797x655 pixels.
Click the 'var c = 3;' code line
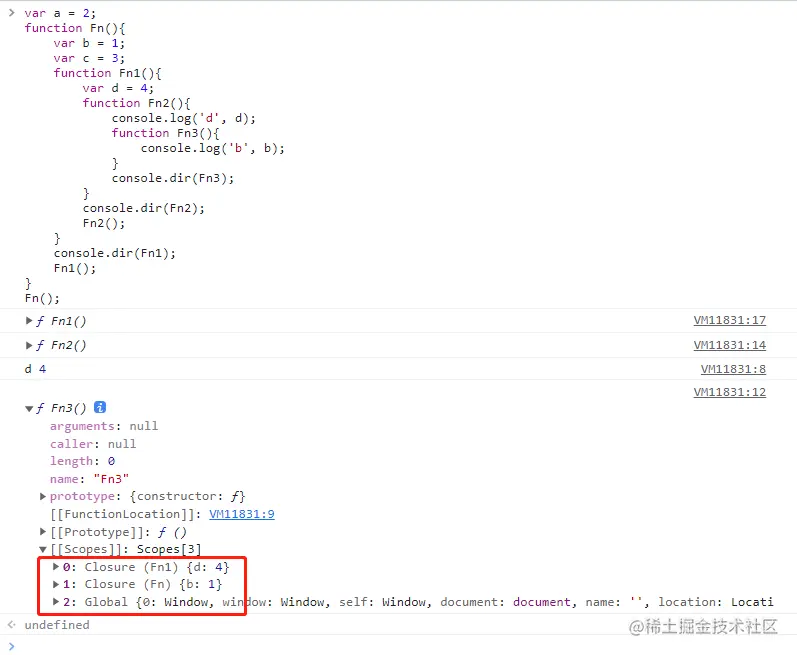click(x=89, y=58)
